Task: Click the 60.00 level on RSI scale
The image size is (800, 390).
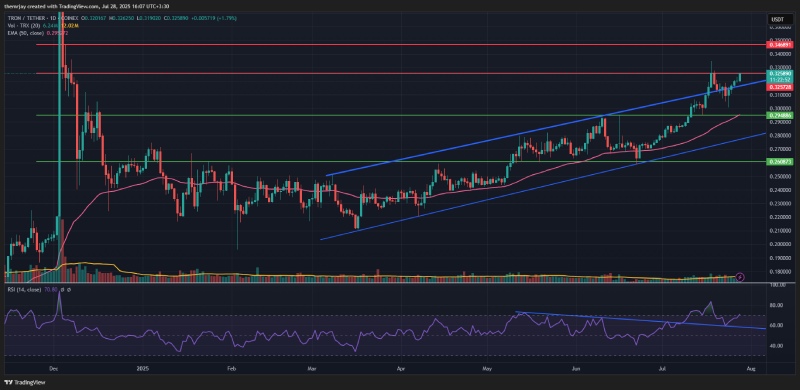Action: [x=777, y=325]
